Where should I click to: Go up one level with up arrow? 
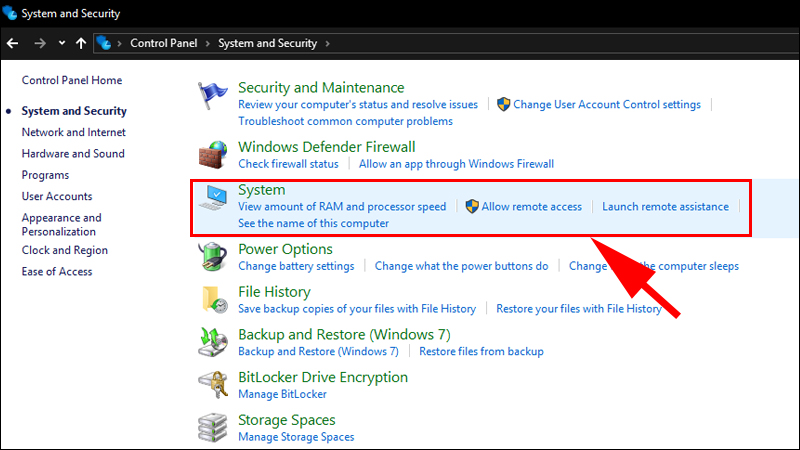(x=80, y=44)
